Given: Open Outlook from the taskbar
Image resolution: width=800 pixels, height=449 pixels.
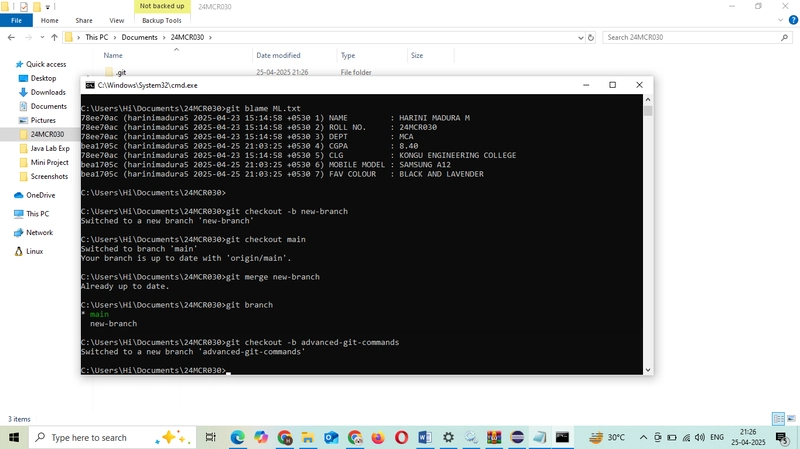Looking at the screenshot, I should (331, 437).
